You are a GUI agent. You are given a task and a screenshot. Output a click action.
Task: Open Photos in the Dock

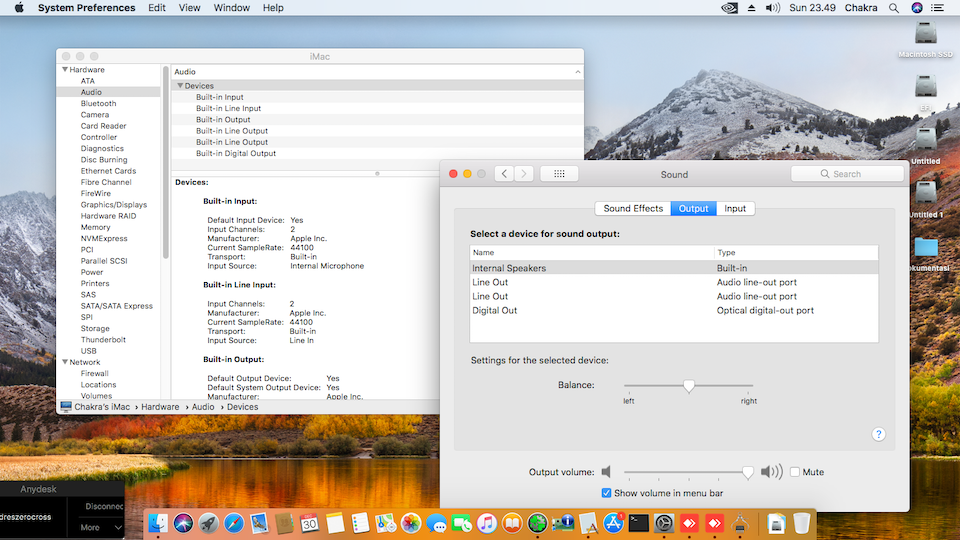[x=411, y=523]
